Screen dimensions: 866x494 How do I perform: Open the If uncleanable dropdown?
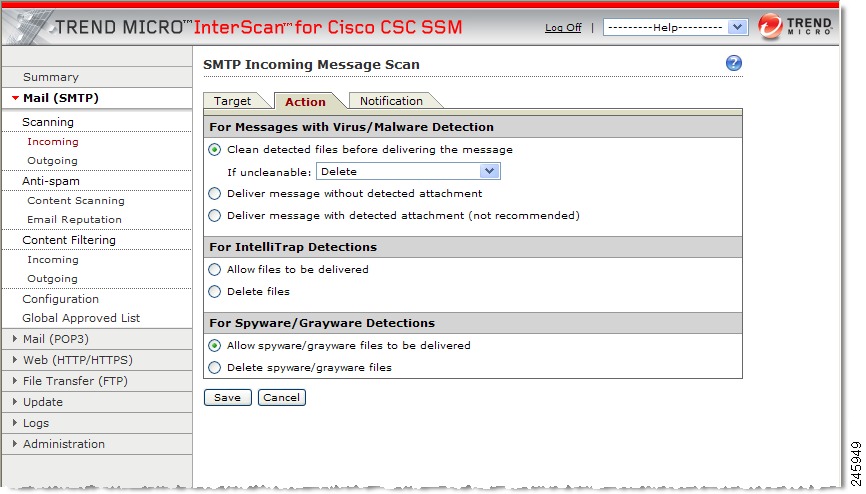tap(408, 172)
